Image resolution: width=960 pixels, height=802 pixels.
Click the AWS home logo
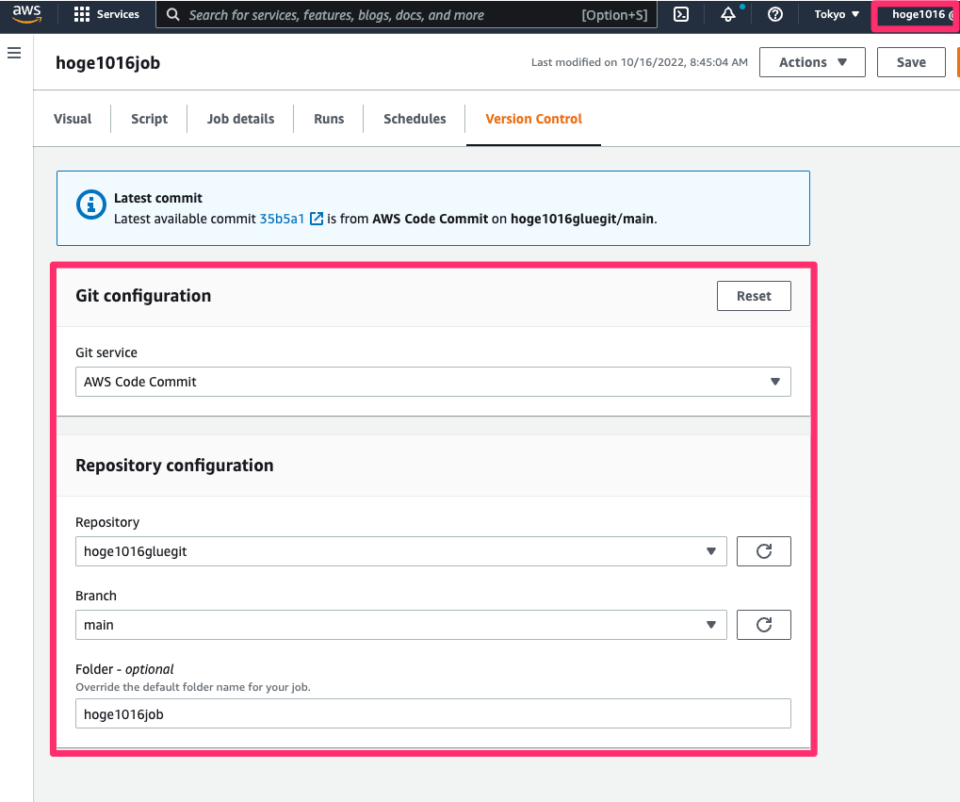(x=26, y=14)
